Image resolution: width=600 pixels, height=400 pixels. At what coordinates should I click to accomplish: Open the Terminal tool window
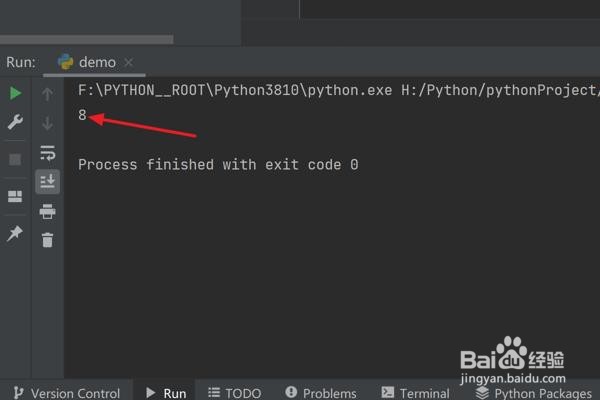pyautogui.click(x=414, y=393)
